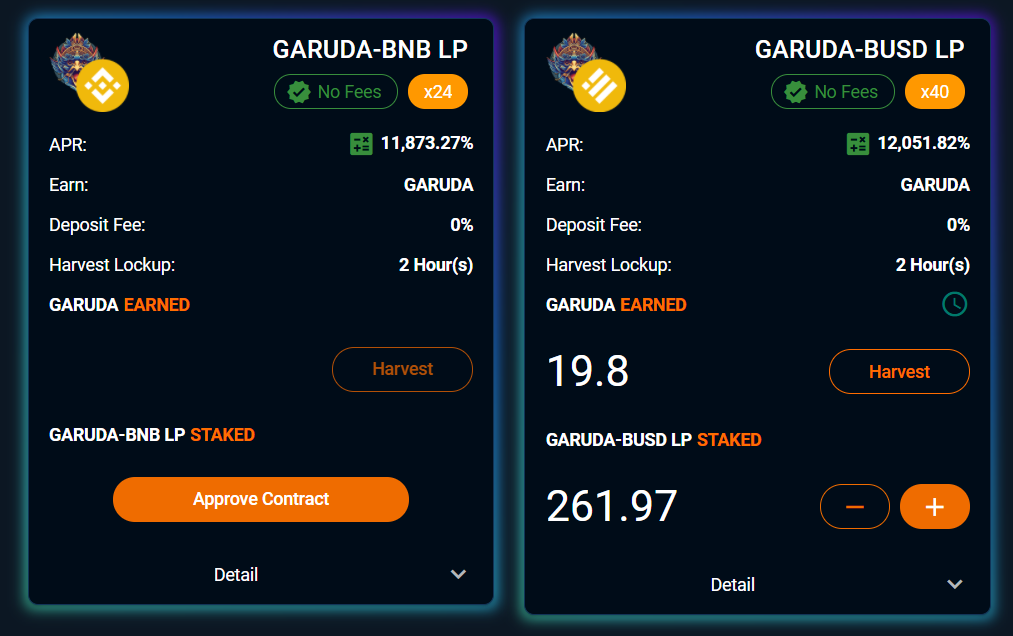Click GARUDA-BUSD LP STAKED label
Screen dimensions: 1013x636
pos(654,440)
